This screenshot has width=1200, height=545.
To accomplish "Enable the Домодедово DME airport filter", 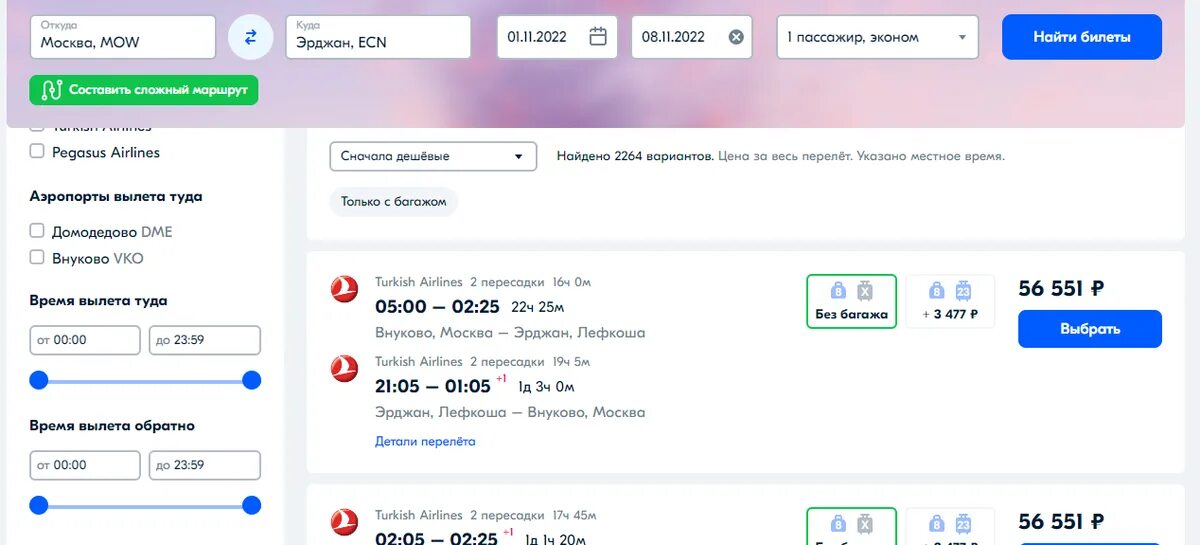I will point(37,231).
